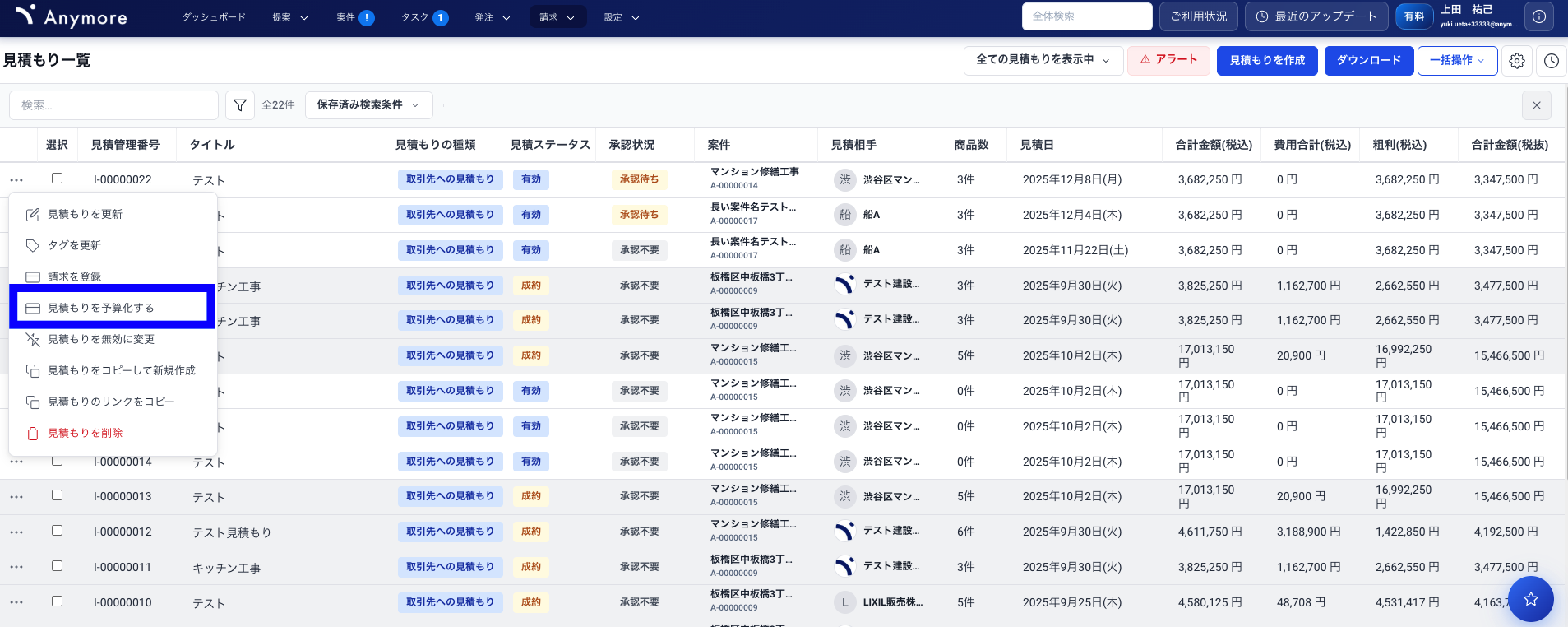
Task: Click the ダウンロード button
Action: coord(1368,61)
